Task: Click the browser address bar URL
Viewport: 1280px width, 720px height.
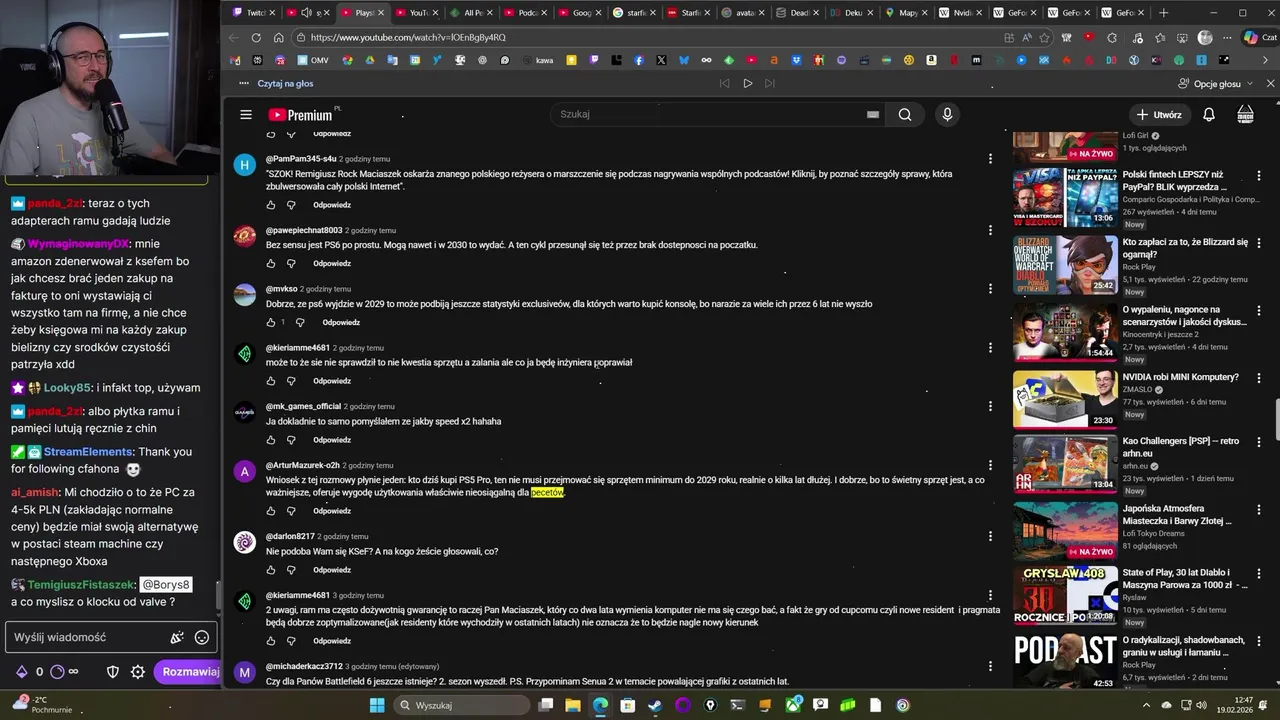Action: tap(408, 38)
